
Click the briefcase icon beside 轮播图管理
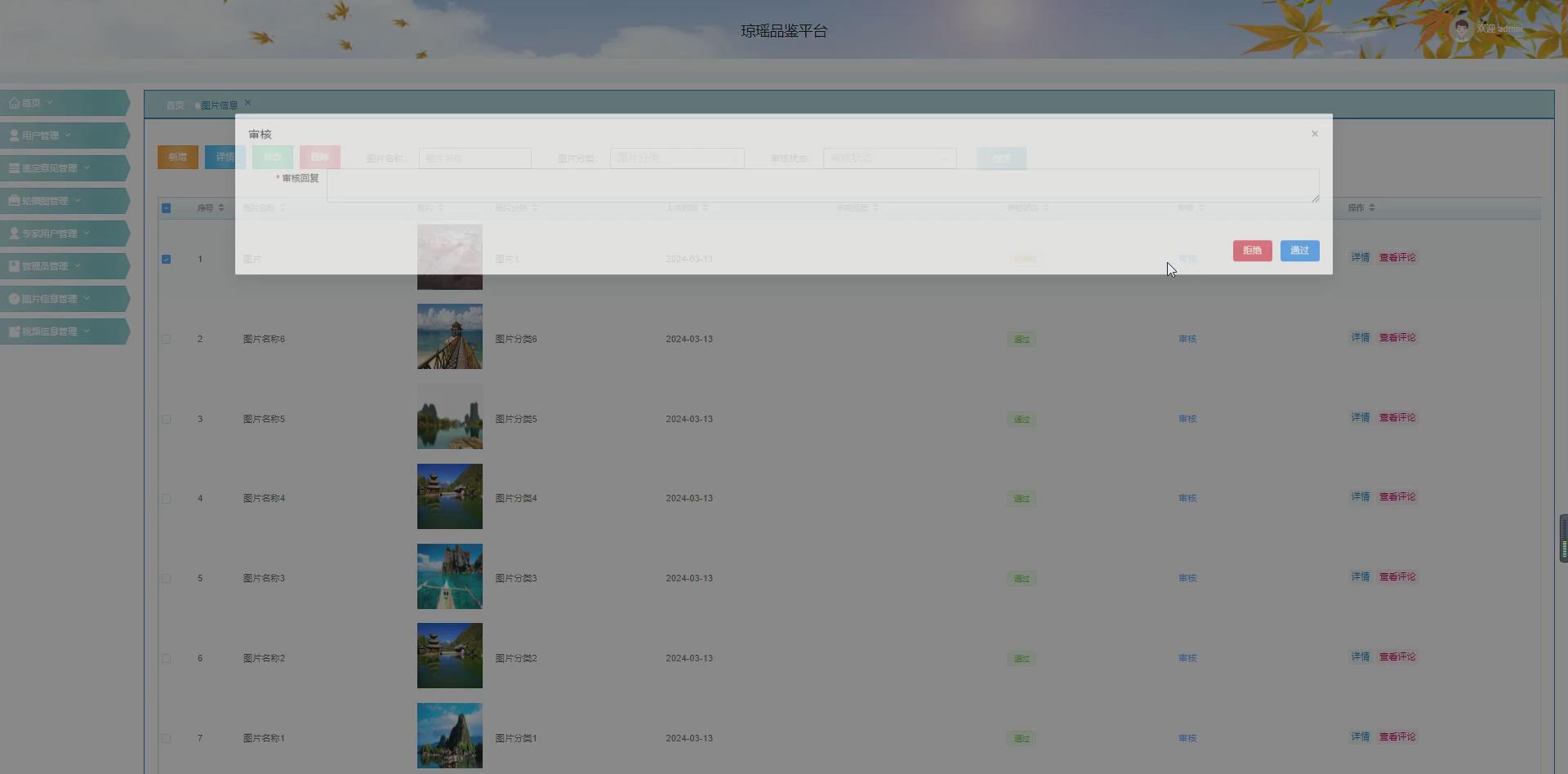coord(14,201)
